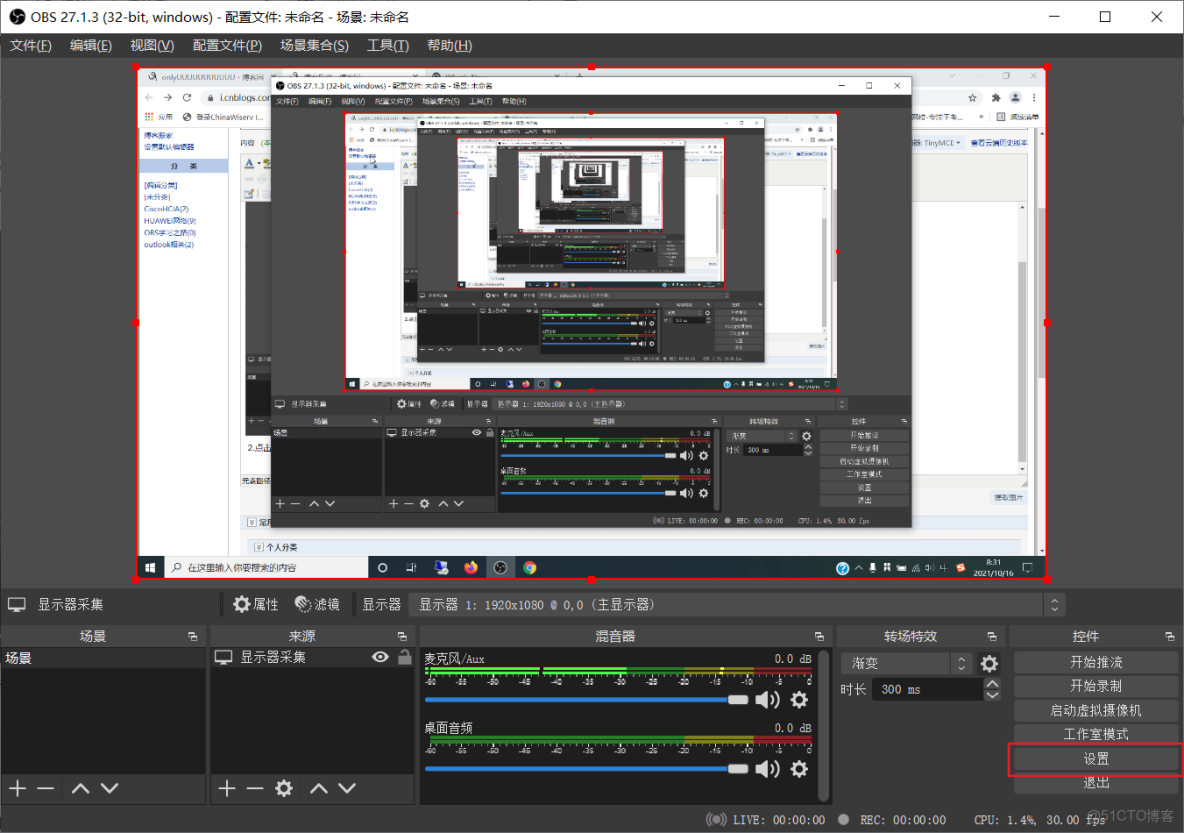Open transition properties gear icon
Image resolution: width=1184 pixels, height=833 pixels.
click(x=989, y=663)
